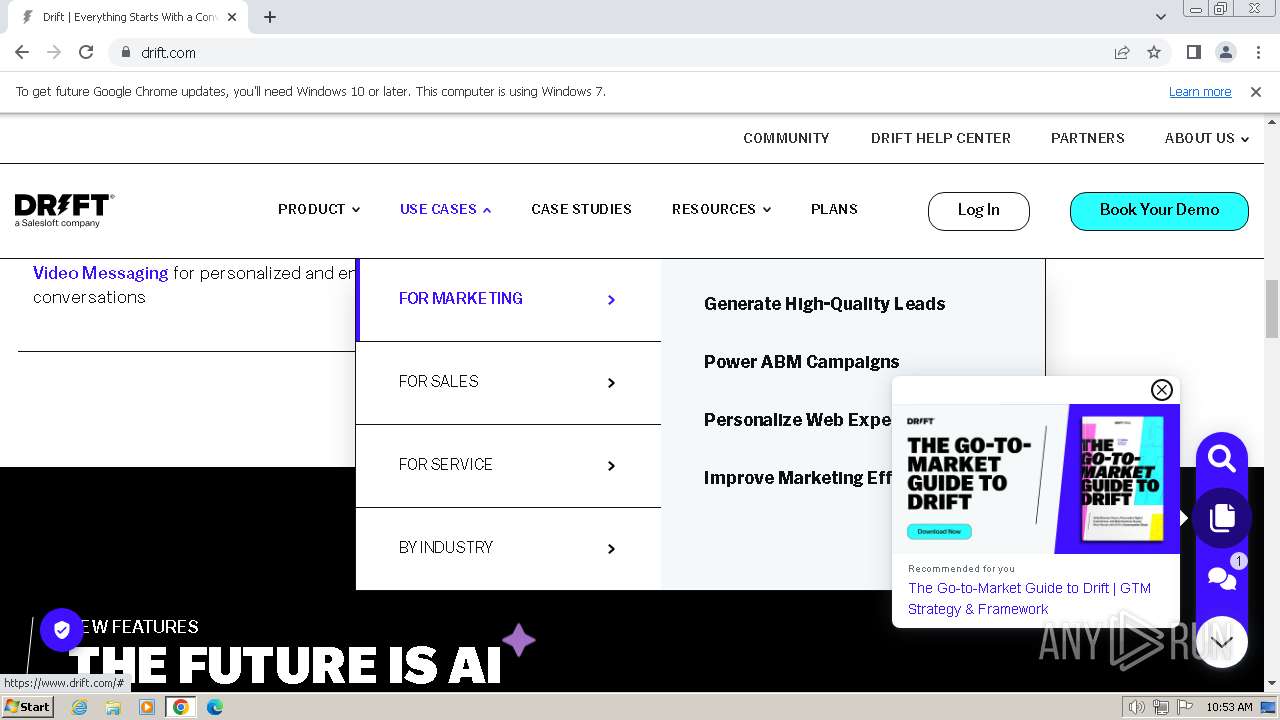Collapse the USE CASES menu
The width and height of the screenshot is (1280, 720).
tap(446, 209)
